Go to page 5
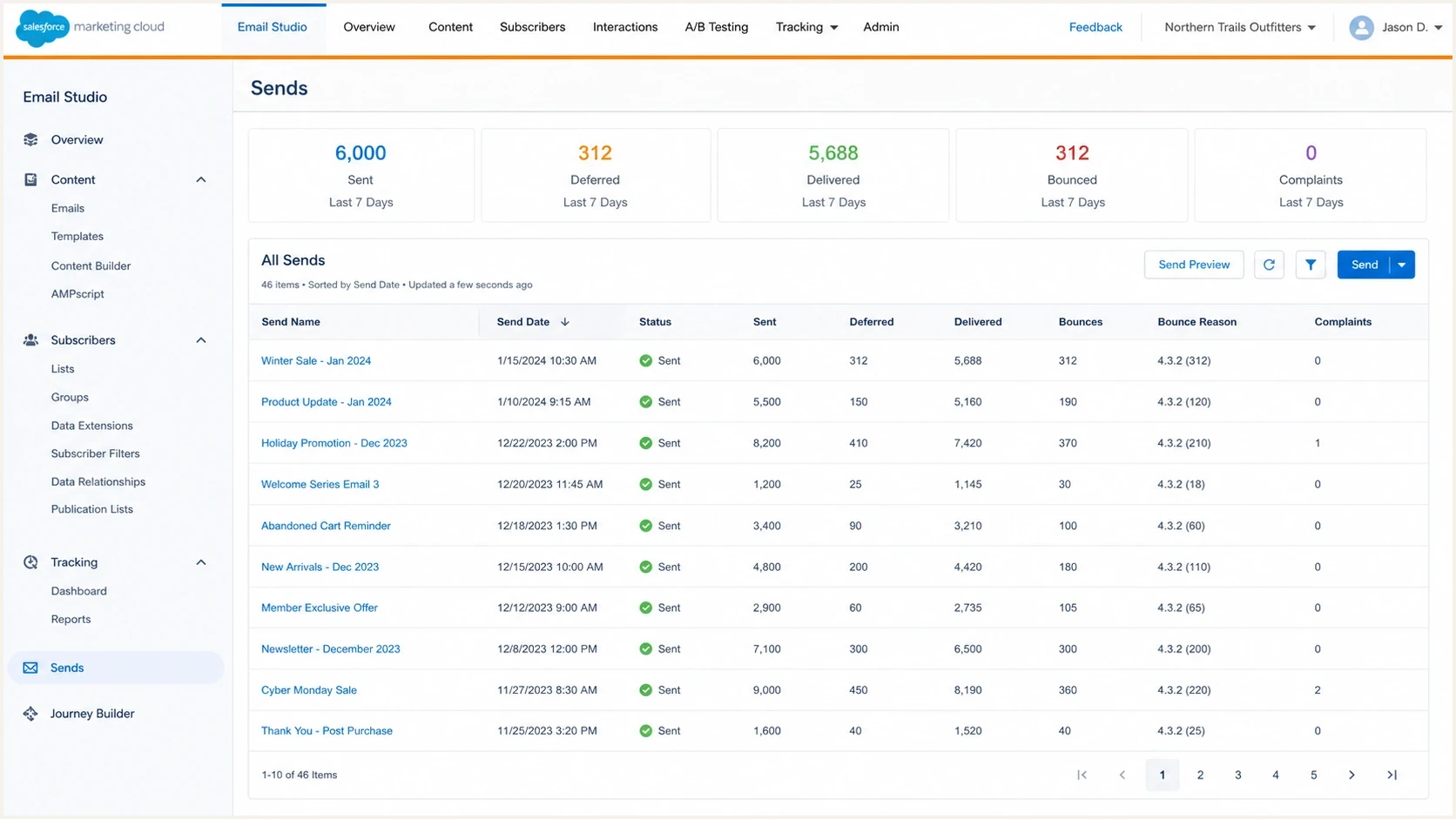 click(x=1313, y=775)
